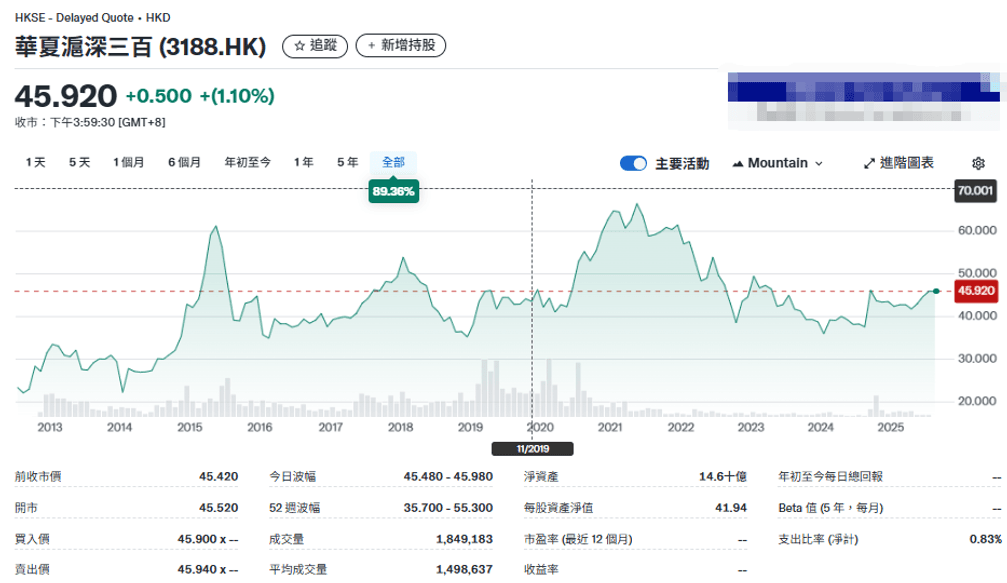Click the 成交量 value 1,849,183

click(x=464, y=539)
